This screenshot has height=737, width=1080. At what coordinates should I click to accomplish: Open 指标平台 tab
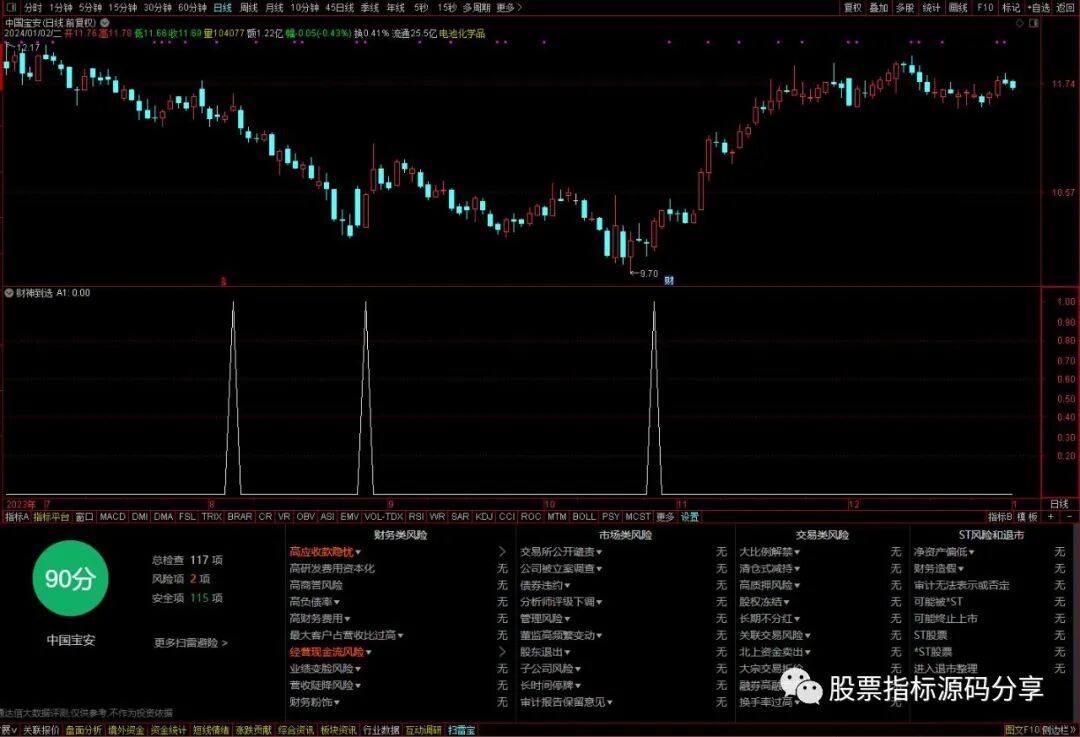(52, 517)
